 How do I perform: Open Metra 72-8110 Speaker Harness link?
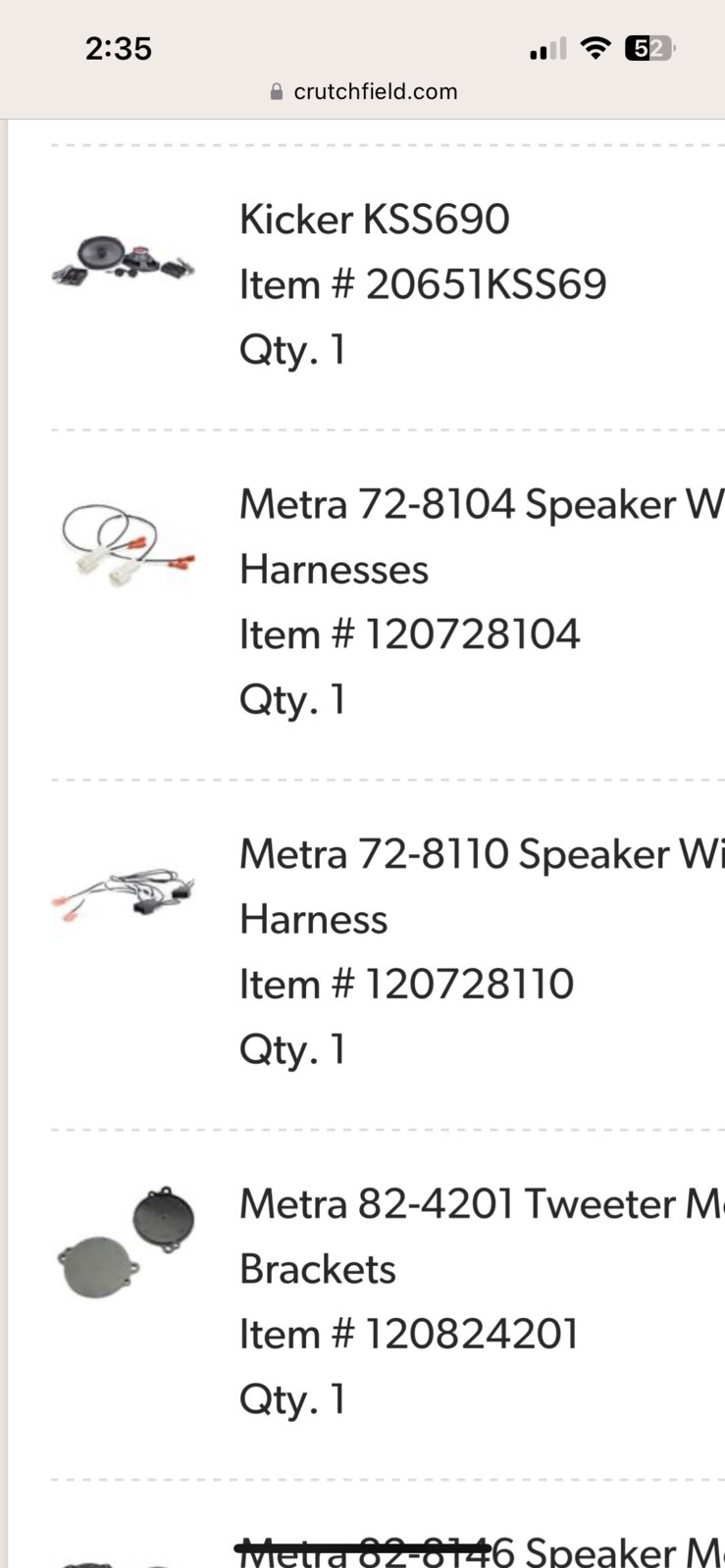(482, 886)
